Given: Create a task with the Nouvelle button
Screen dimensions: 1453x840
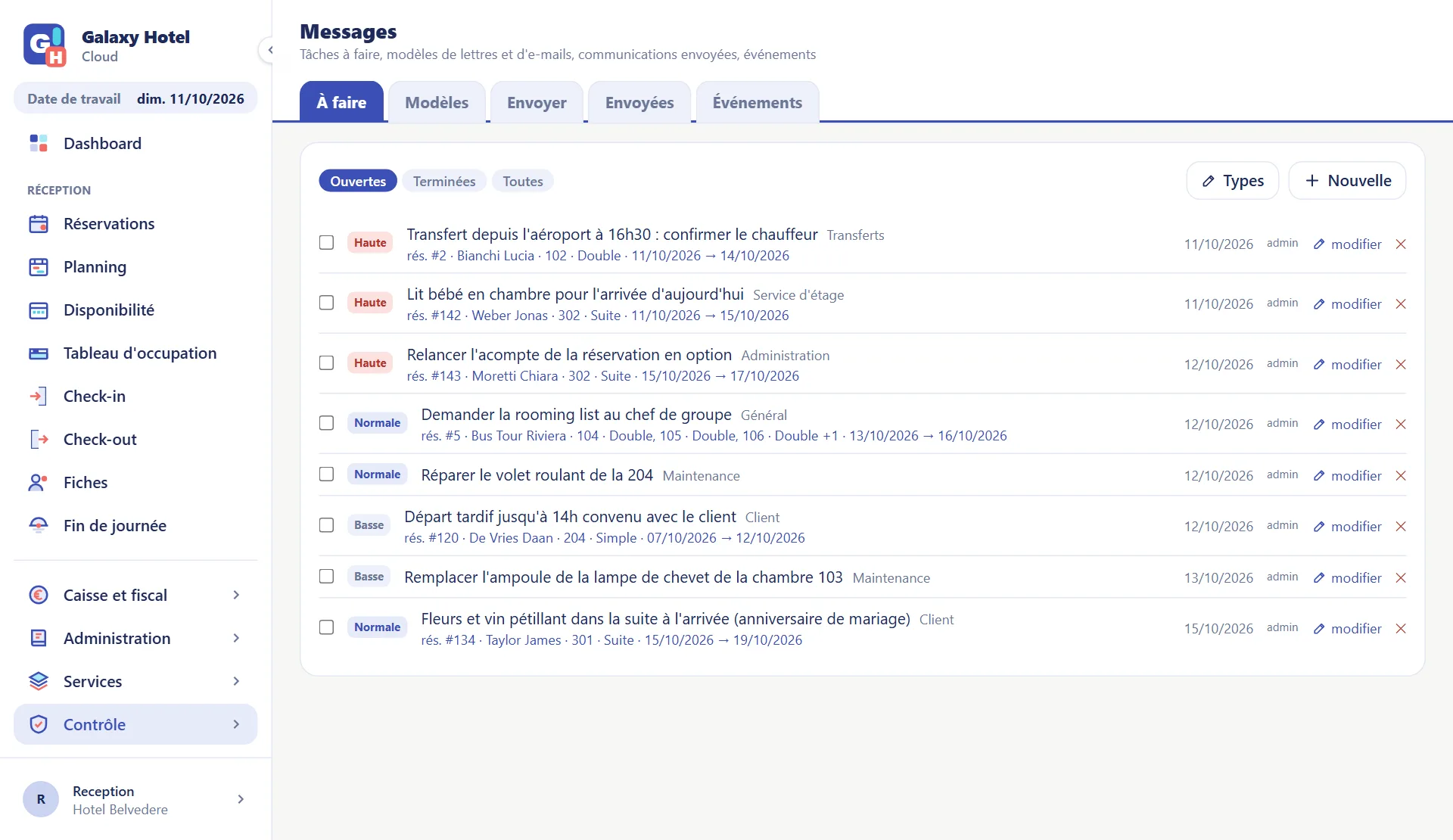Looking at the screenshot, I should (1347, 181).
